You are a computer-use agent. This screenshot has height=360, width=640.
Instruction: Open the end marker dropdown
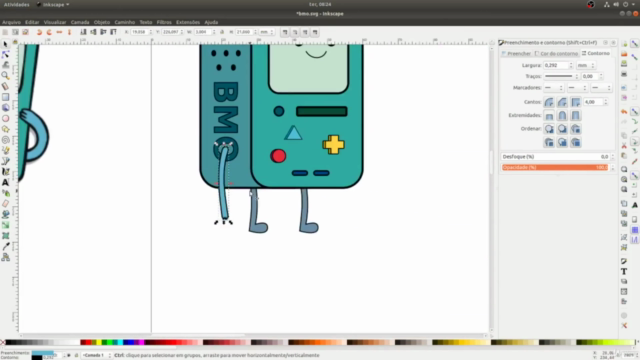[x=601, y=88]
